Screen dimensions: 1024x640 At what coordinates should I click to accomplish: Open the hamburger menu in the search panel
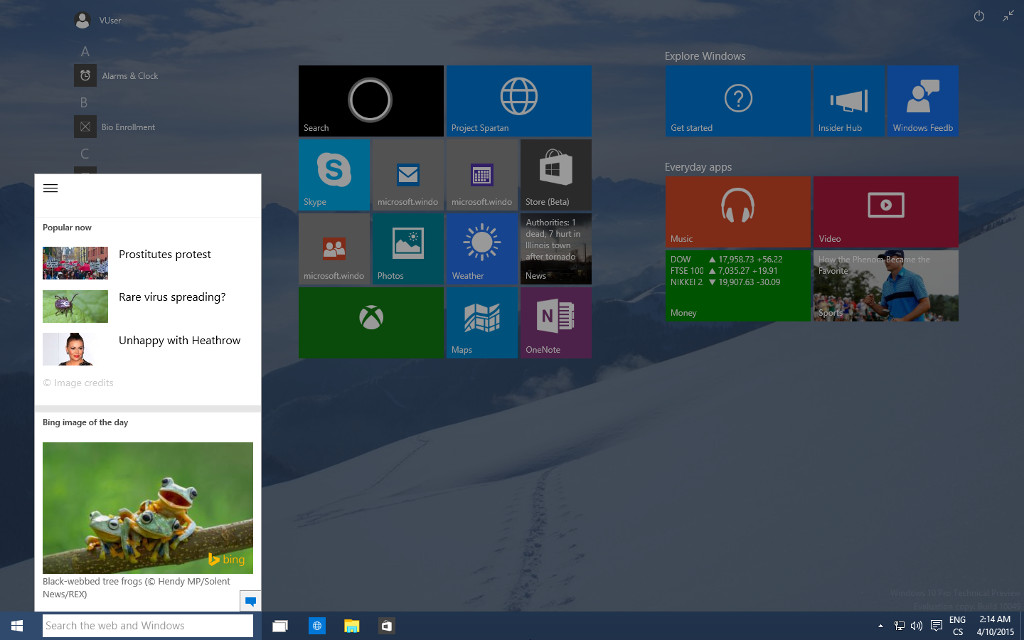(50, 188)
